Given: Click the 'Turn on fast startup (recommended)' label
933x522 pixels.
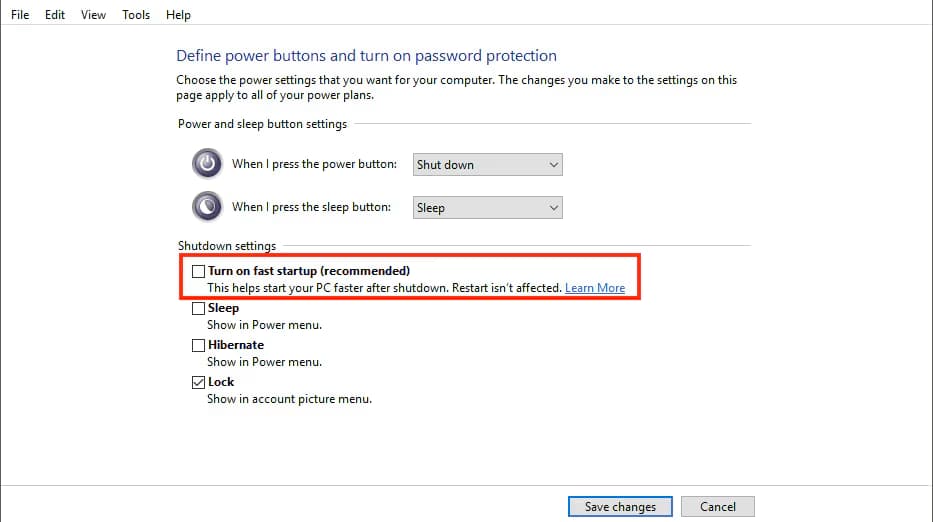Looking at the screenshot, I should click(309, 271).
